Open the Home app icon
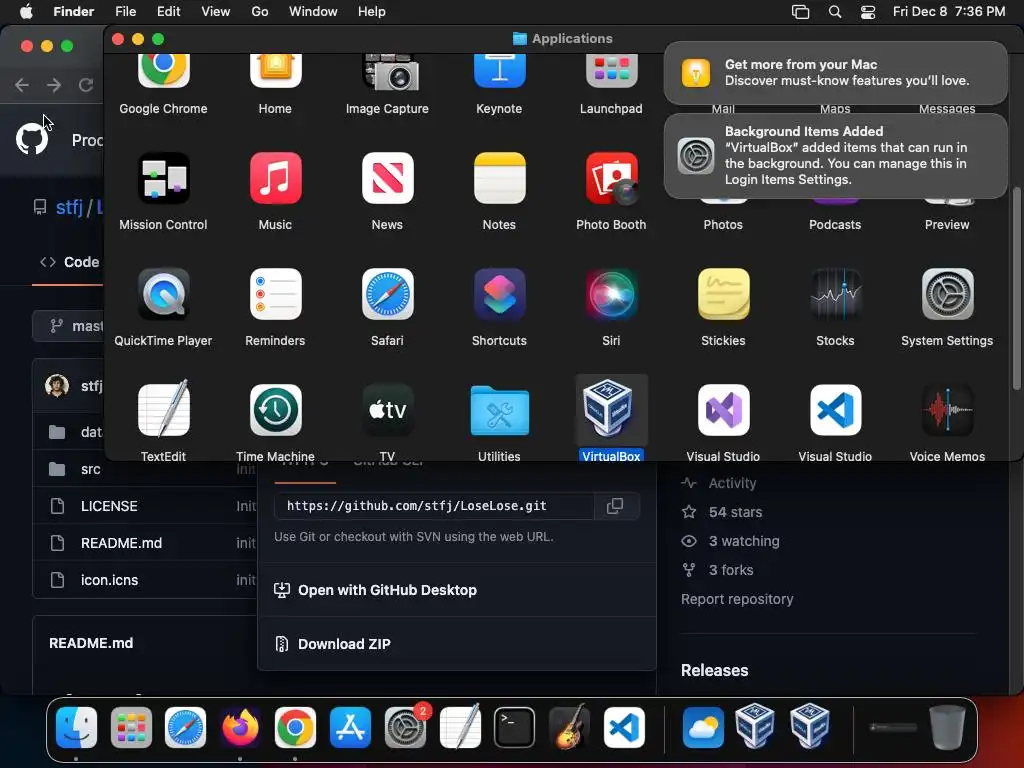Image resolution: width=1024 pixels, height=768 pixels. pos(275,71)
